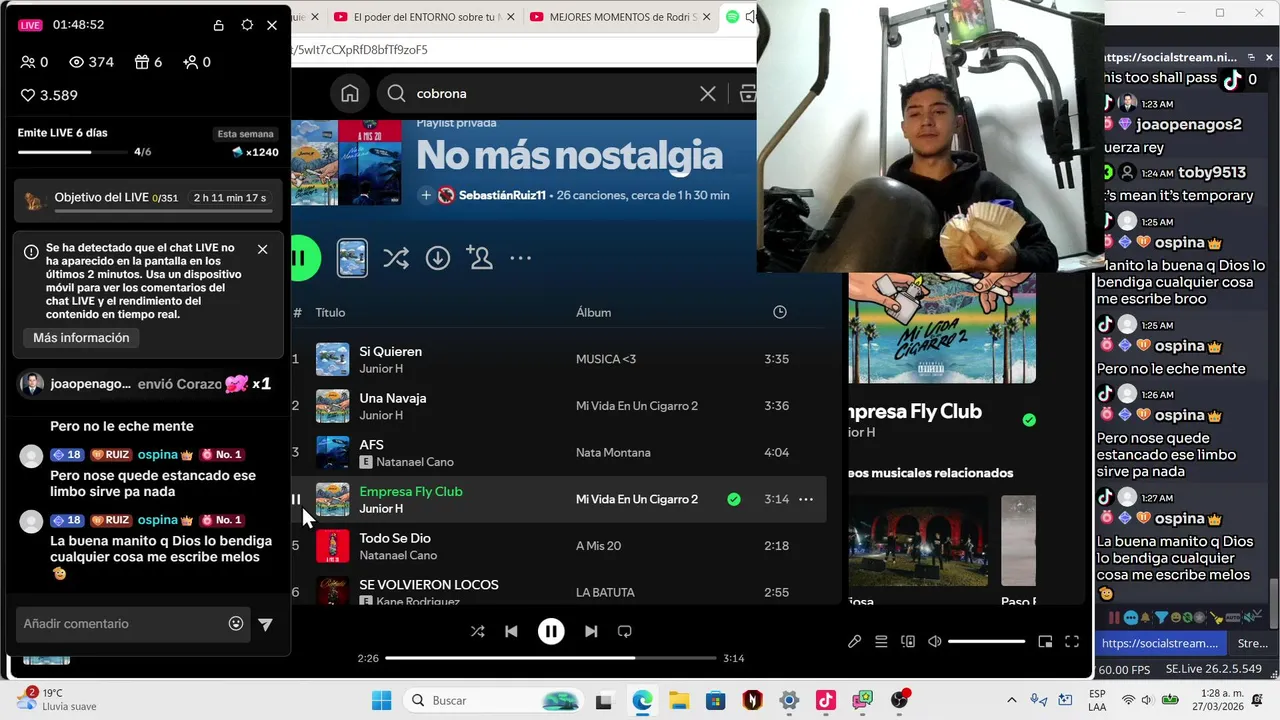
Task: Skip to next track
Action: pyautogui.click(x=591, y=631)
